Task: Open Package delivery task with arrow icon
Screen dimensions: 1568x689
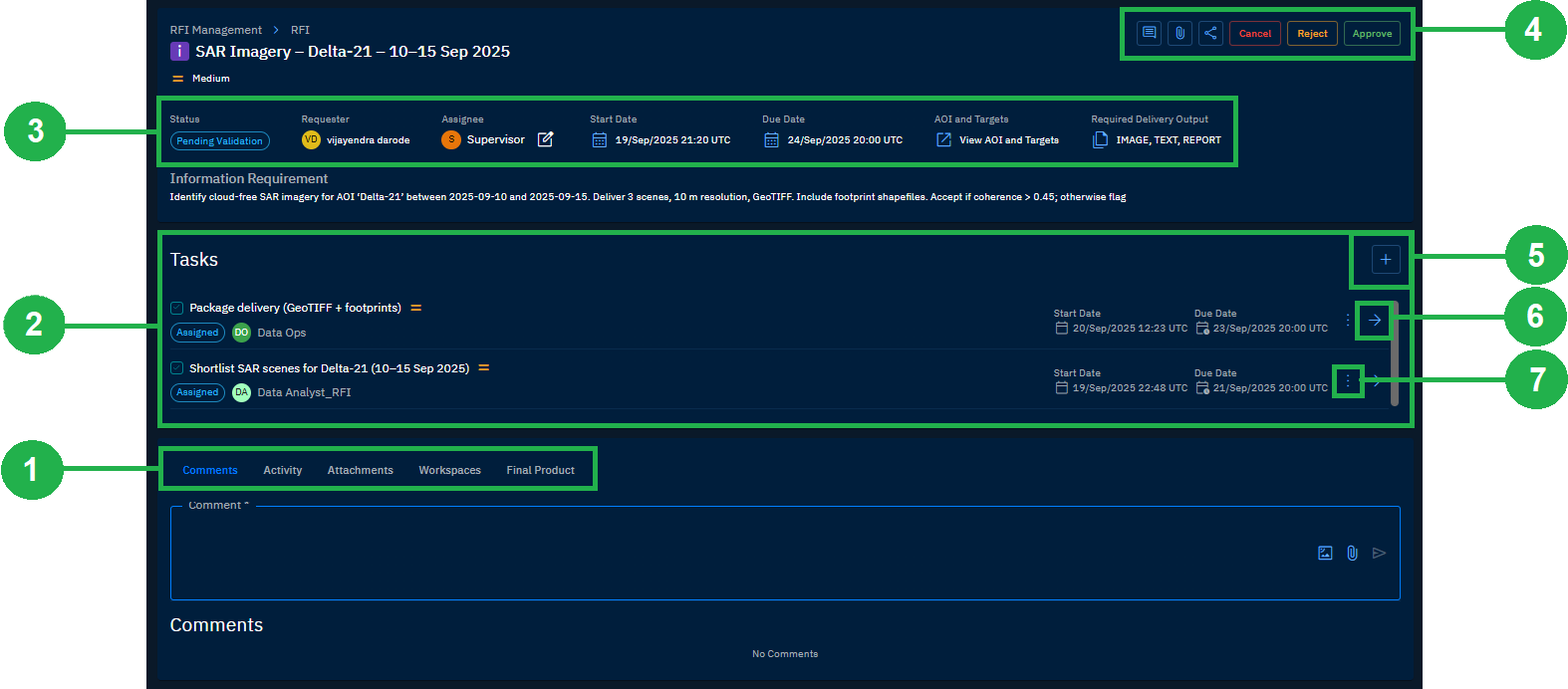Action: [x=1375, y=320]
